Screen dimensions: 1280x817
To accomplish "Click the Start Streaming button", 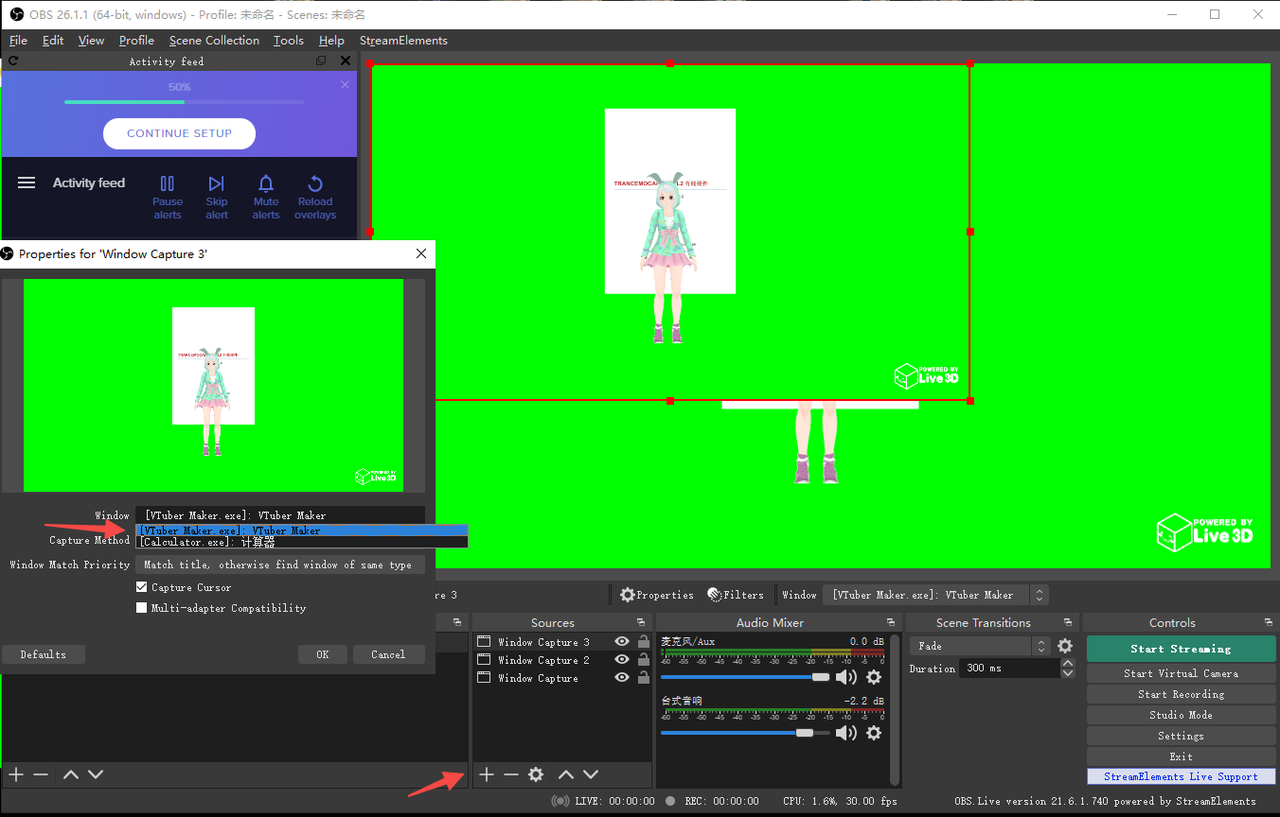I will (x=1180, y=649).
